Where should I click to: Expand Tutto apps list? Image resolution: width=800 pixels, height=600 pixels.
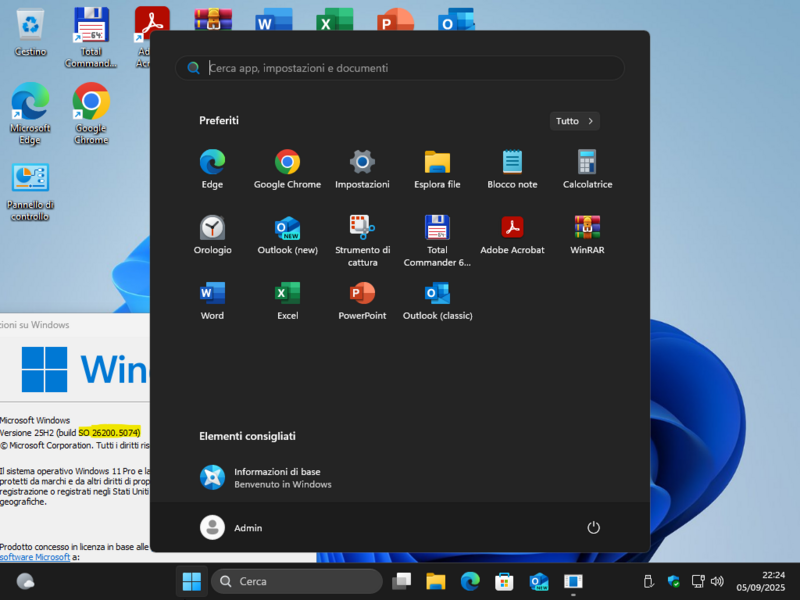[575, 121]
